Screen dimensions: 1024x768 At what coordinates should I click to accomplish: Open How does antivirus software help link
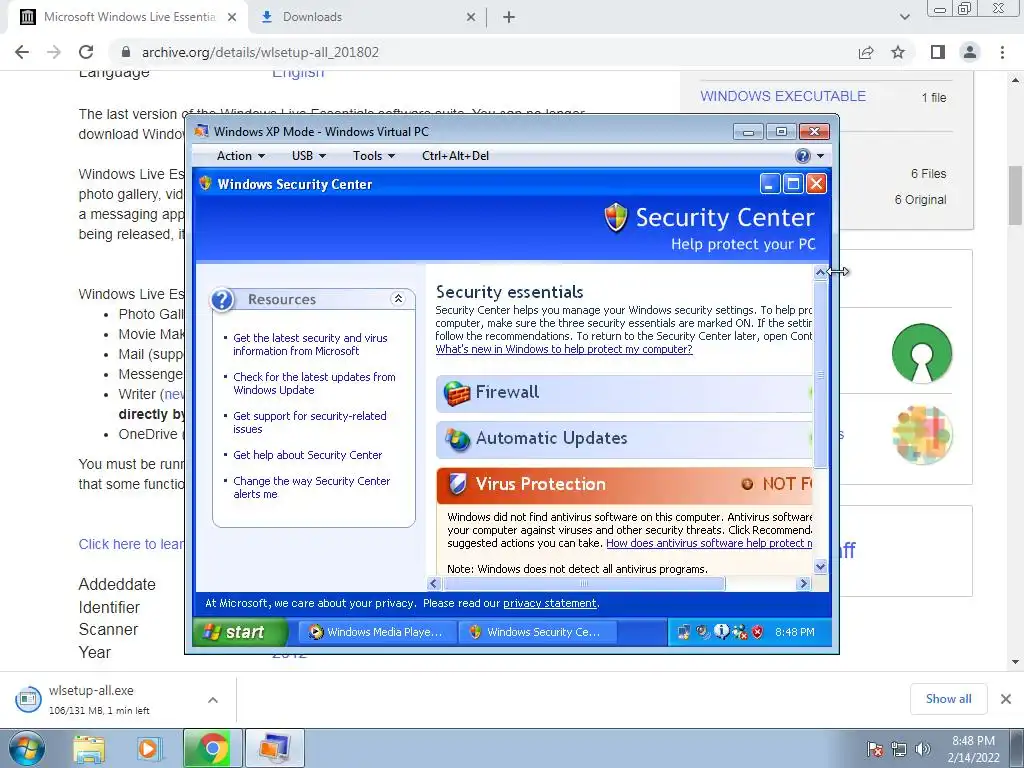tap(709, 543)
